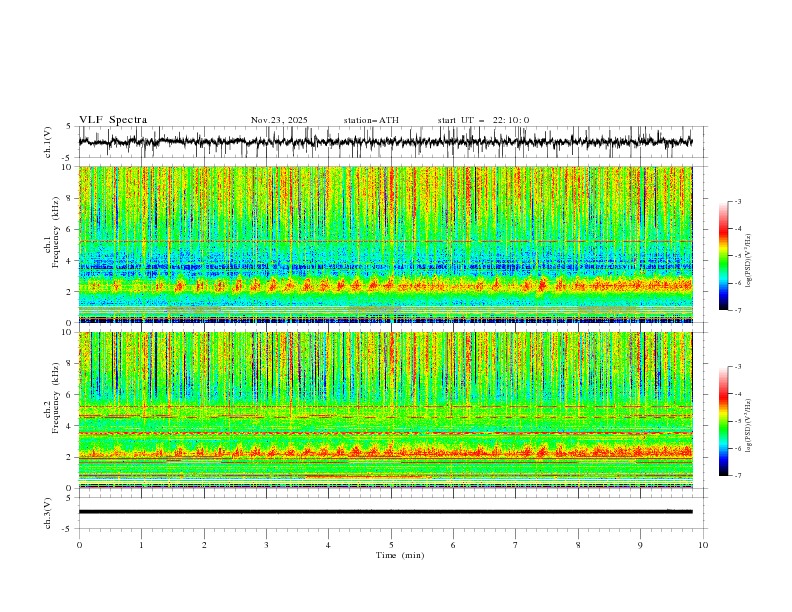The width and height of the screenshot is (792, 612).
Task: Click the date 'Nov.23, 2025'
Action: click(279, 120)
